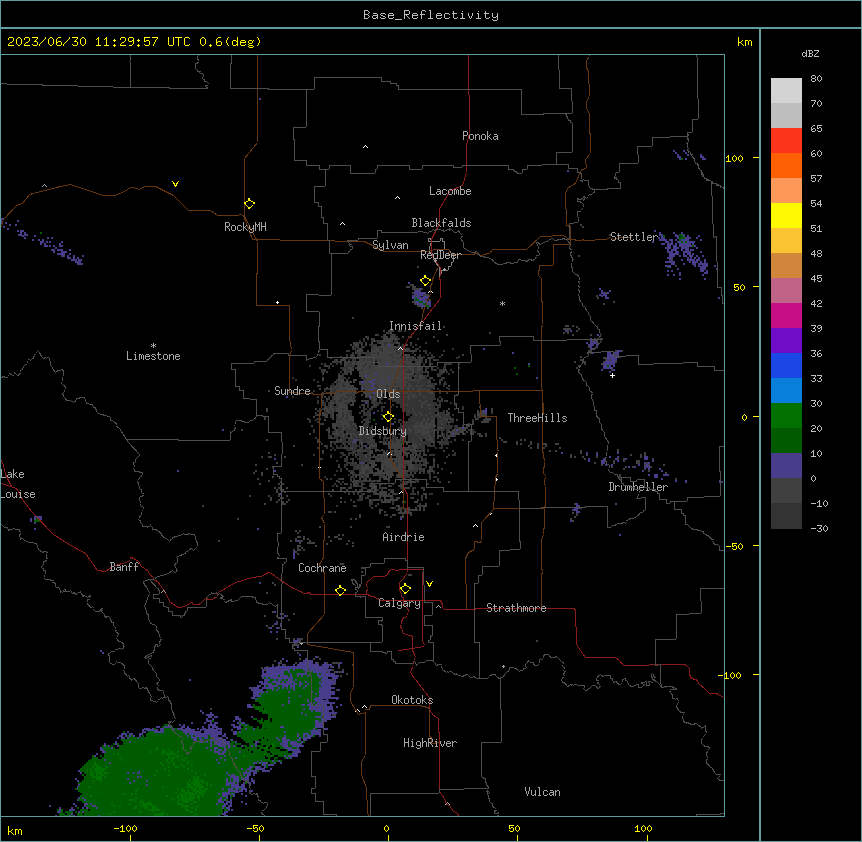Select the RedDeer city label
862x842 pixels.
point(440,255)
